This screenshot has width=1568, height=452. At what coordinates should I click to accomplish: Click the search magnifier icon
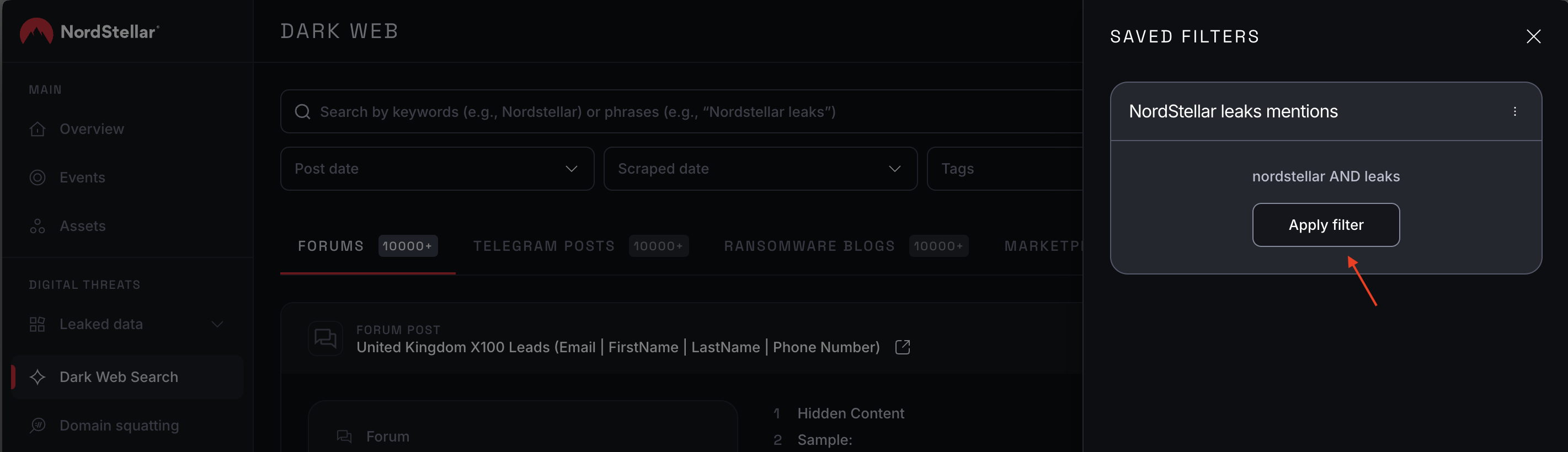302,112
